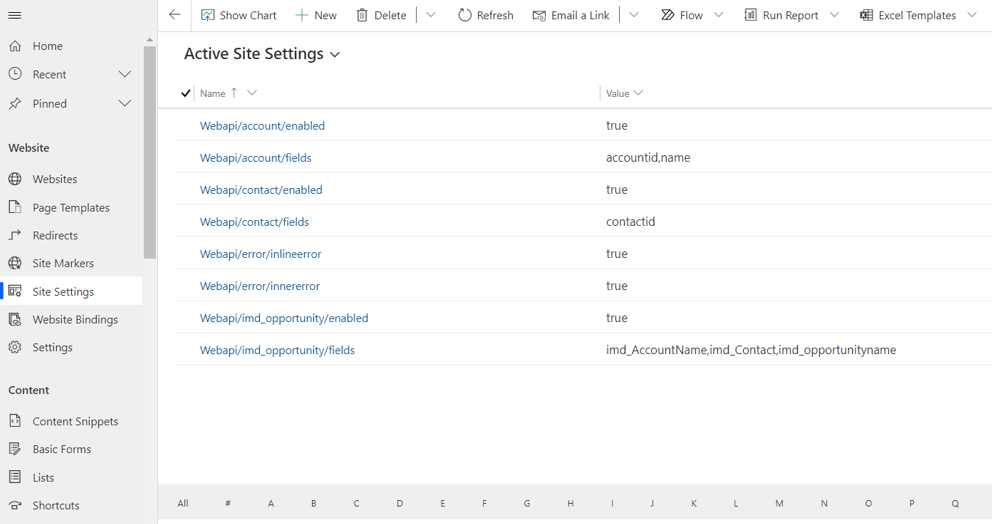995x524 pixels.
Task: Click the Lists icon
Action: click(15, 477)
